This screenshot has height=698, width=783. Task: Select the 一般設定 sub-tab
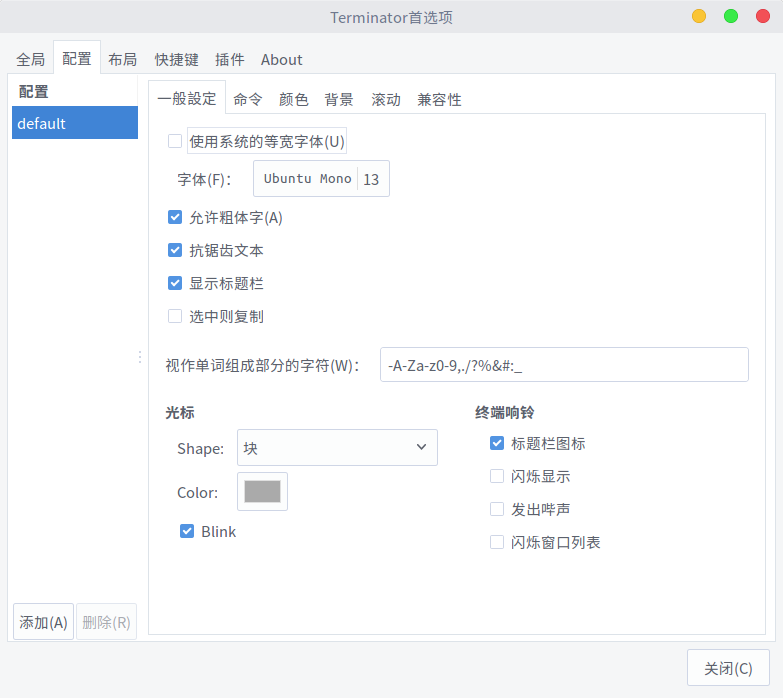187,98
